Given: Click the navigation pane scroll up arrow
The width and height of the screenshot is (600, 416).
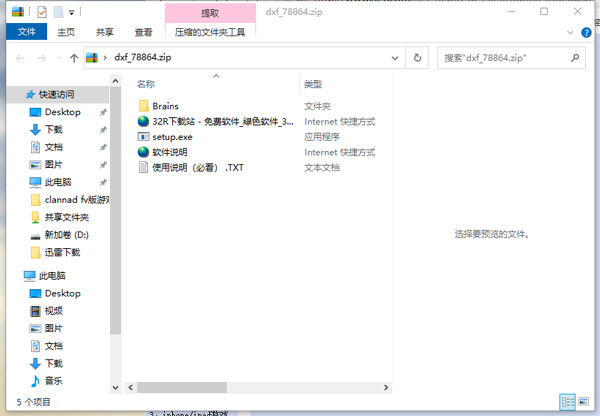Looking at the screenshot, I should 116,81.
